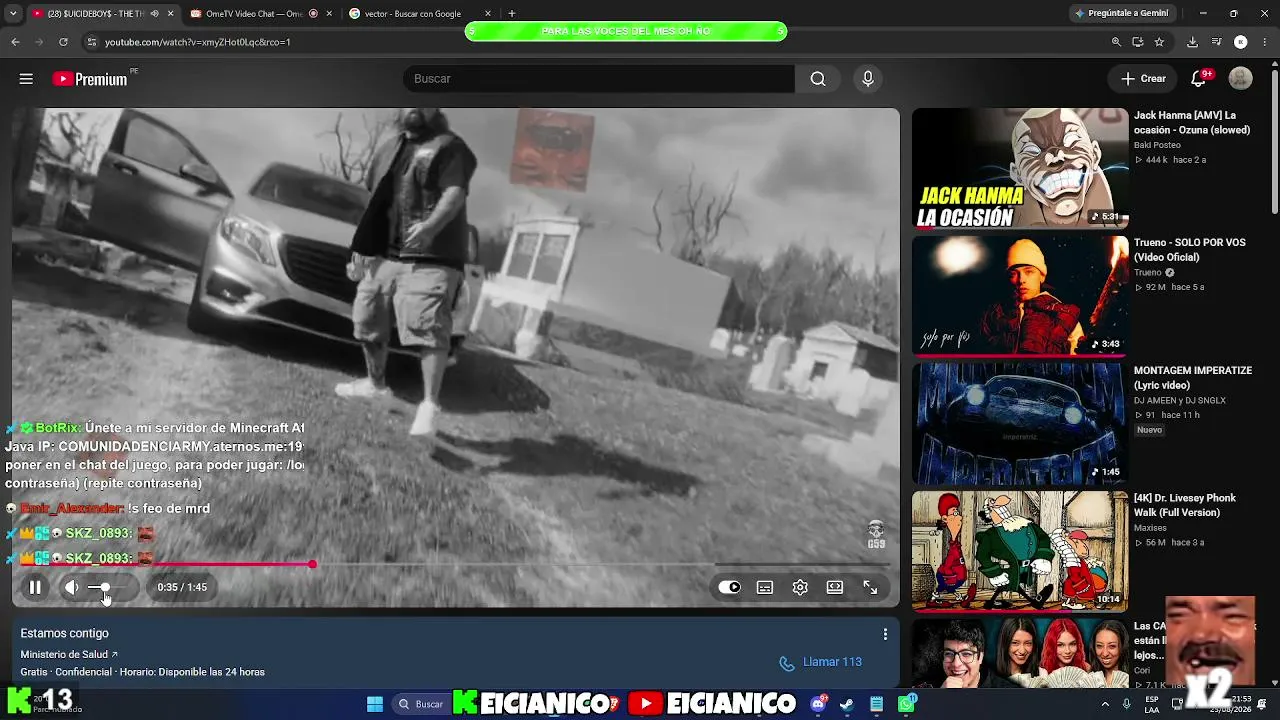
Task: Click the search magnifier button
Action: 818,79
